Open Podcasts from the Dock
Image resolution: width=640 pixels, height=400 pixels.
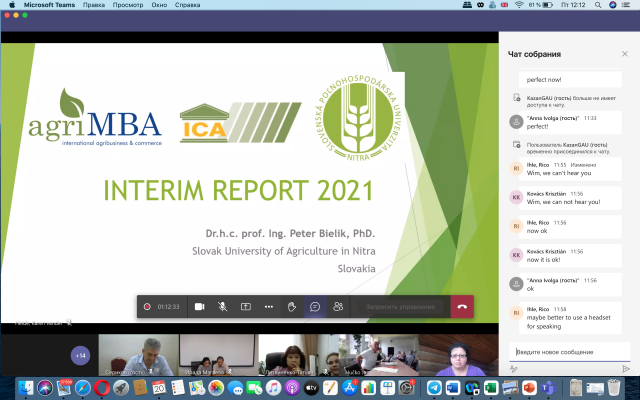[292, 388]
